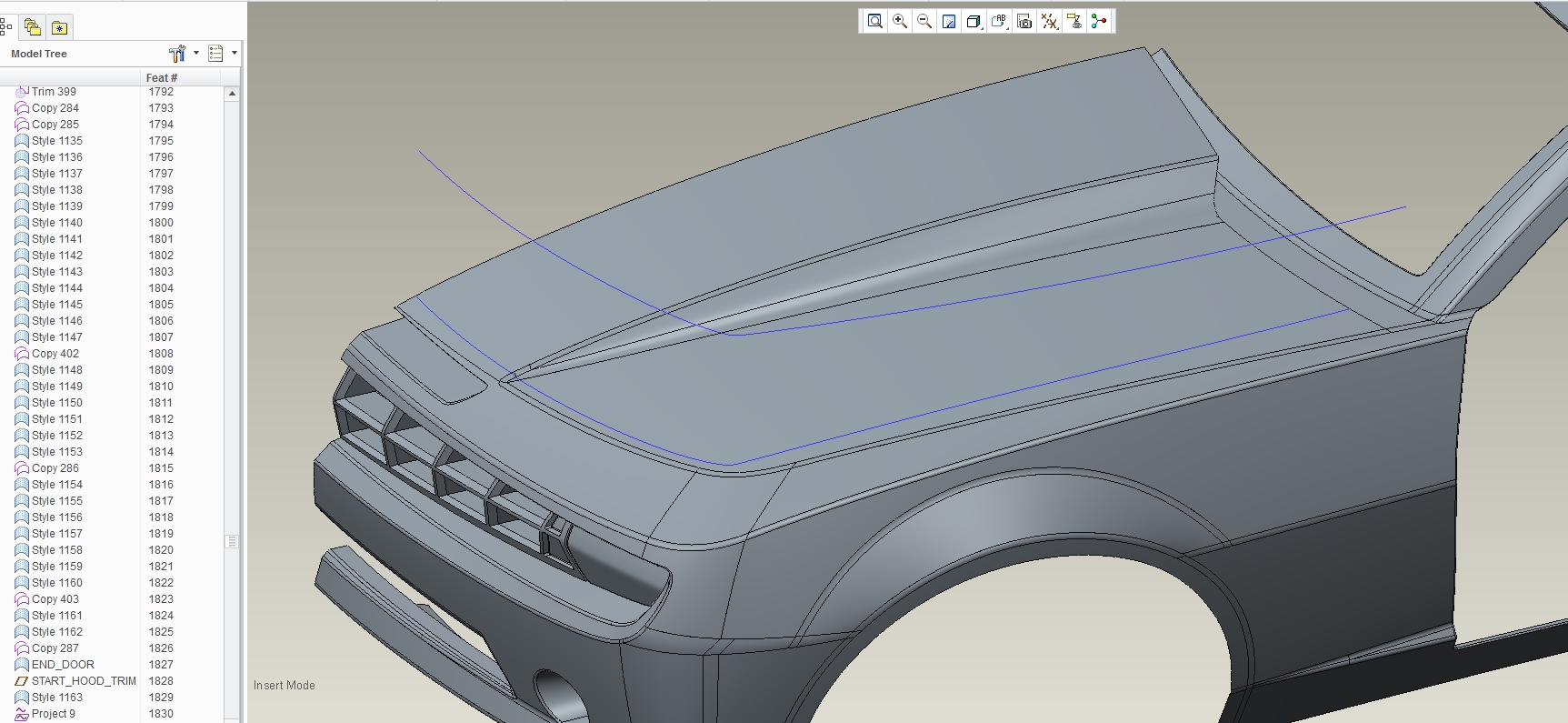Viewport: 1568px width, 723px height.
Task: Open the datum display filters dropdown
Action: [1050, 21]
